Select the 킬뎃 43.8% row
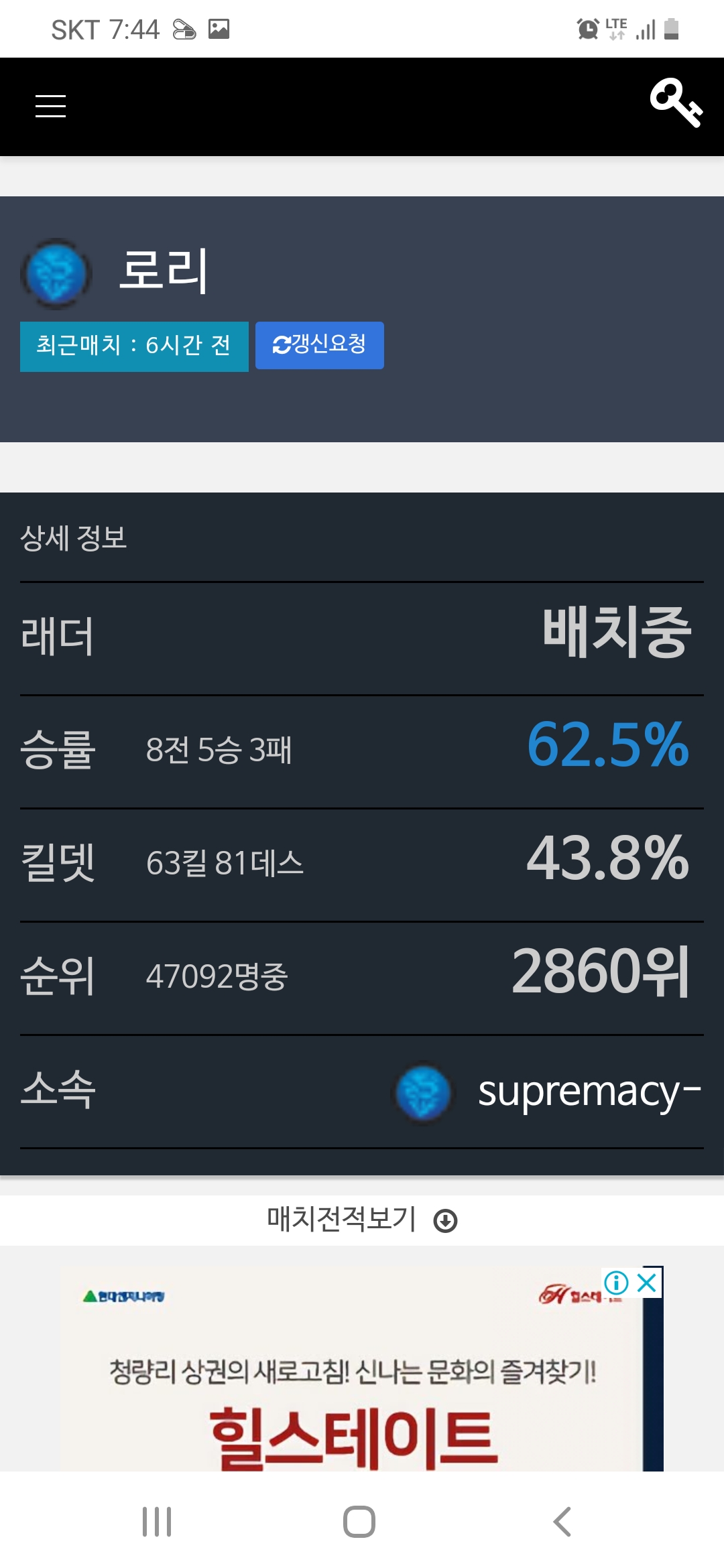 click(362, 864)
